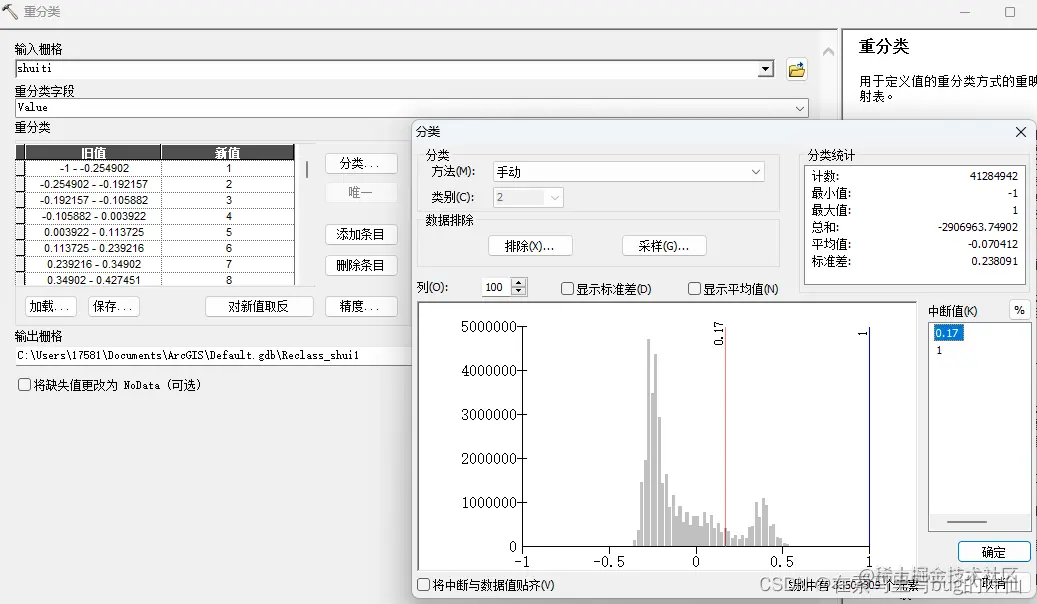Click the 排除(X) exclusion button
Screen dimensions: 1037x604
[530, 246]
